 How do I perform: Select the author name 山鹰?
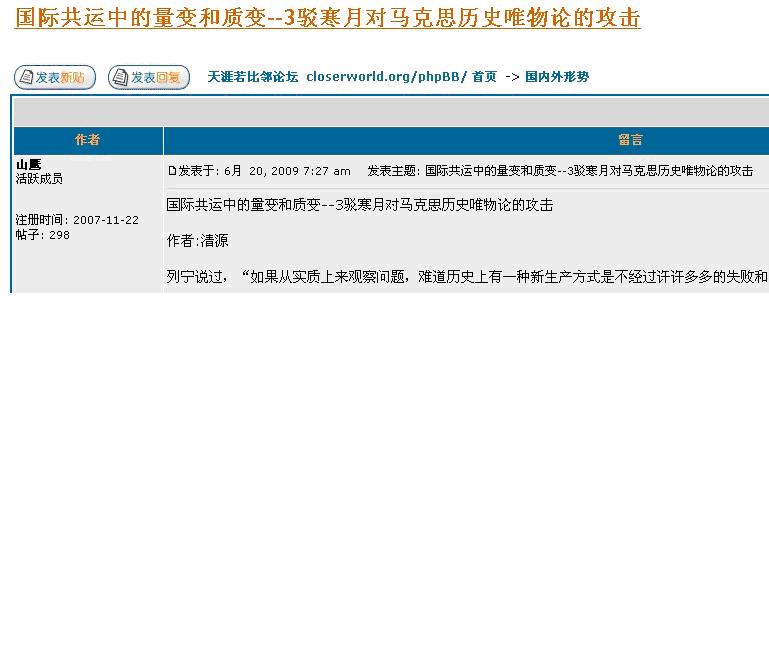pyautogui.click(x=28, y=165)
